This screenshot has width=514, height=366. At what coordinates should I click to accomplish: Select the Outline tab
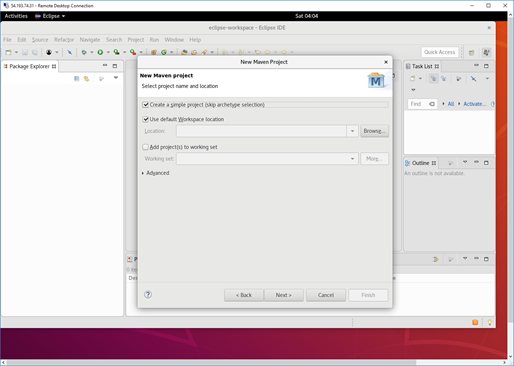coord(421,163)
